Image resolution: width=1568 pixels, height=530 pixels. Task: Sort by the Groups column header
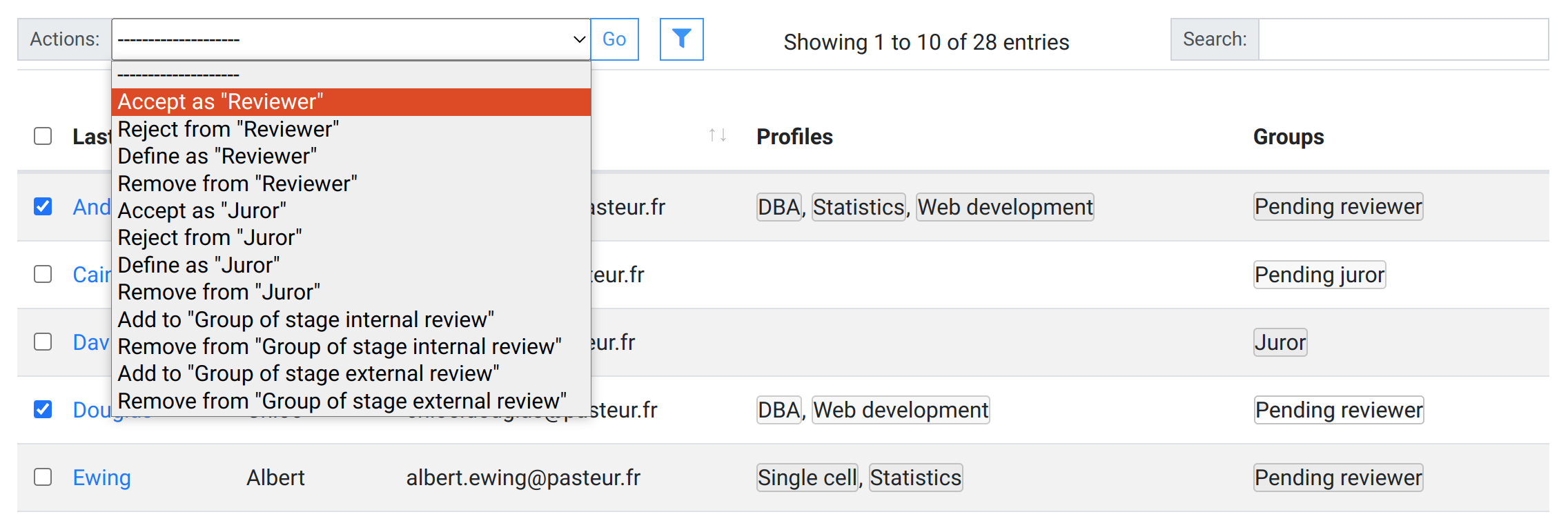1288,137
